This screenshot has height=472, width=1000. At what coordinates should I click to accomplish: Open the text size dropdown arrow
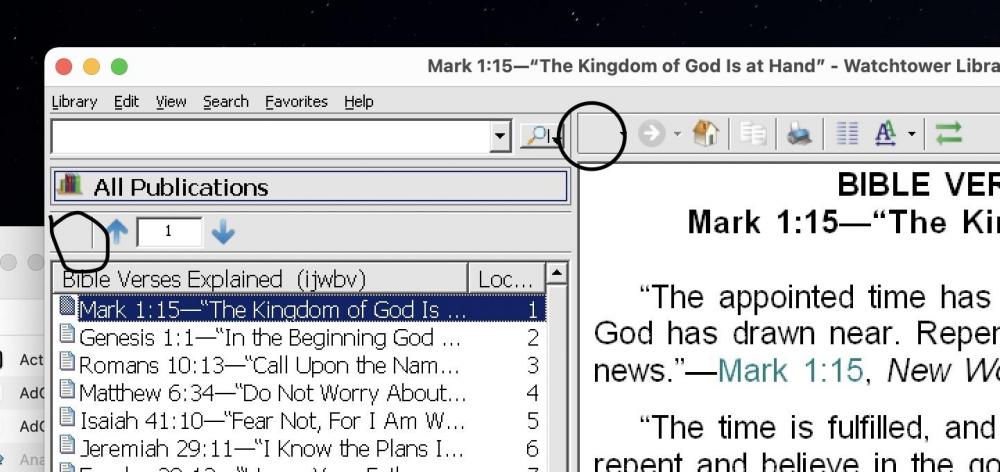911,134
